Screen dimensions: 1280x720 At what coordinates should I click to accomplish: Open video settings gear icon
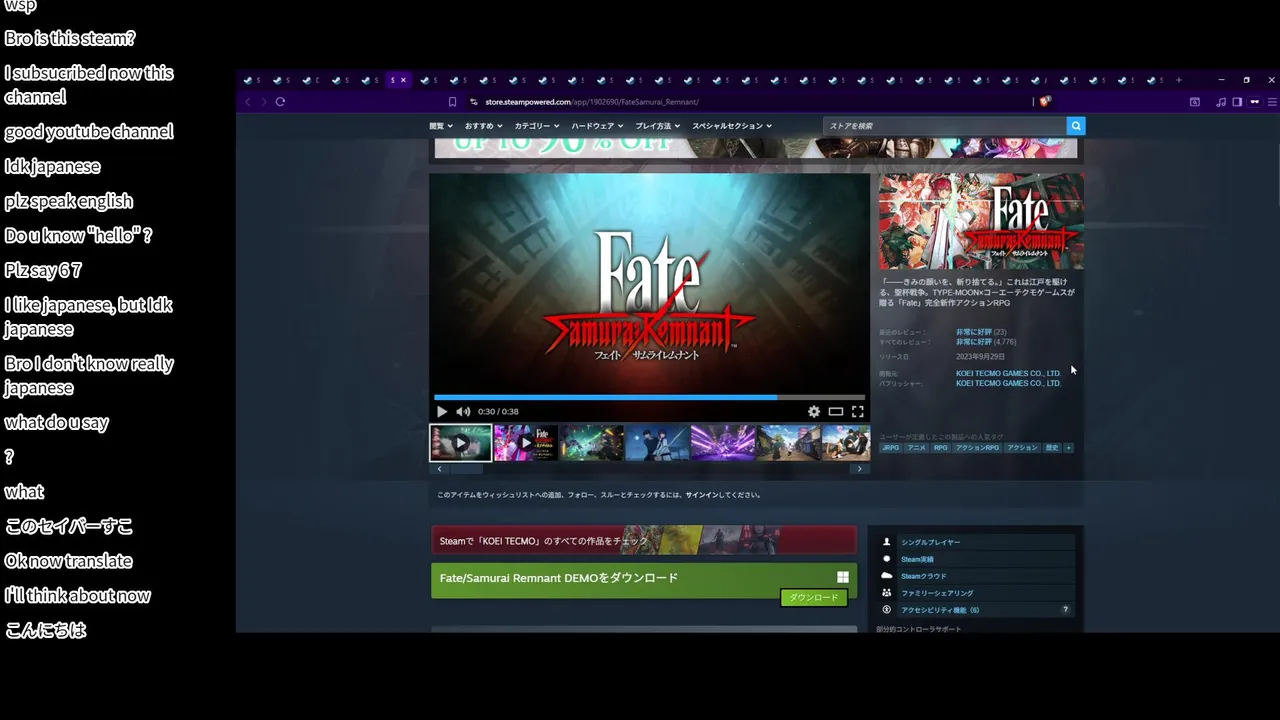tap(814, 412)
